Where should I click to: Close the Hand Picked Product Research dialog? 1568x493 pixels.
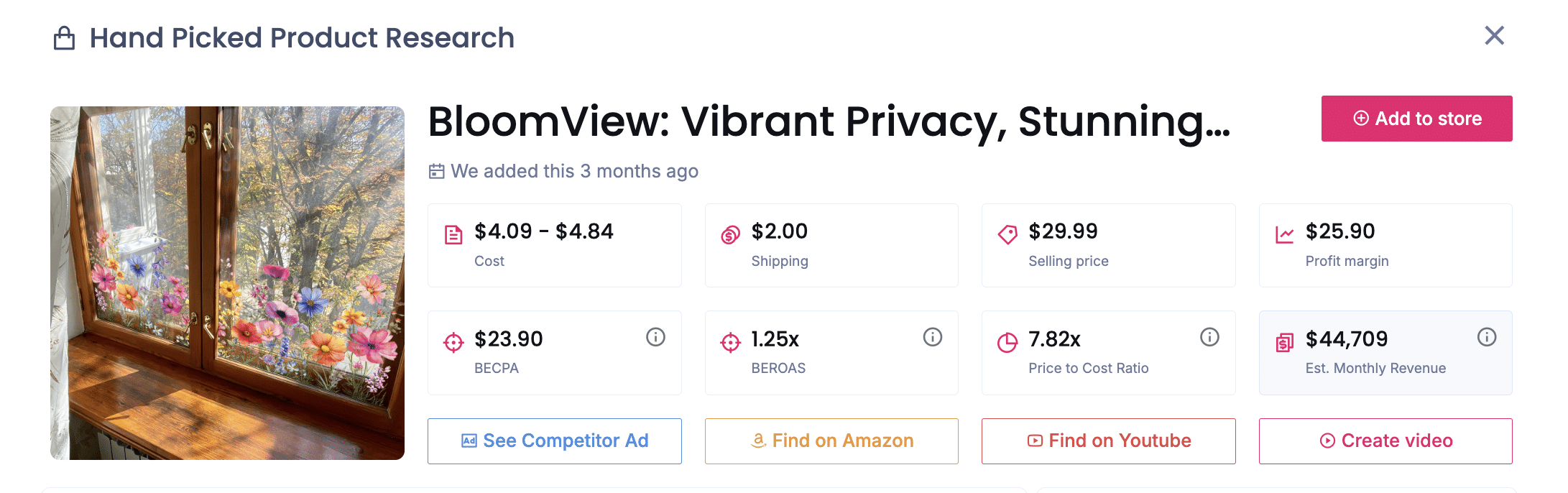click(1494, 35)
